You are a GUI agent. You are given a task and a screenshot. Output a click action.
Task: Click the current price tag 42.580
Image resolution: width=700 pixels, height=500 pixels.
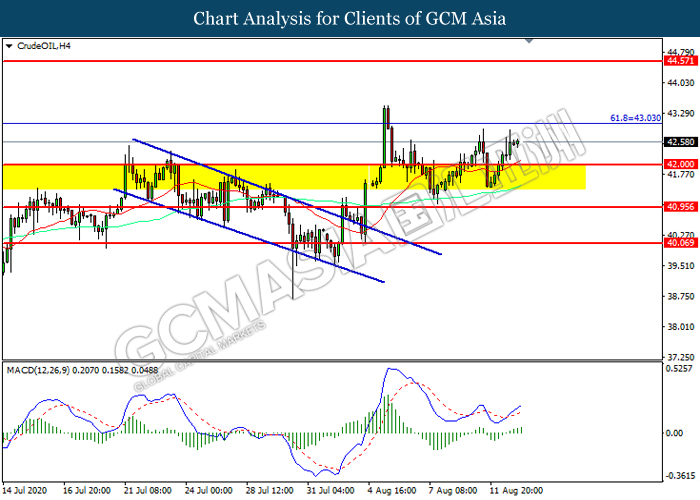(680, 142)
